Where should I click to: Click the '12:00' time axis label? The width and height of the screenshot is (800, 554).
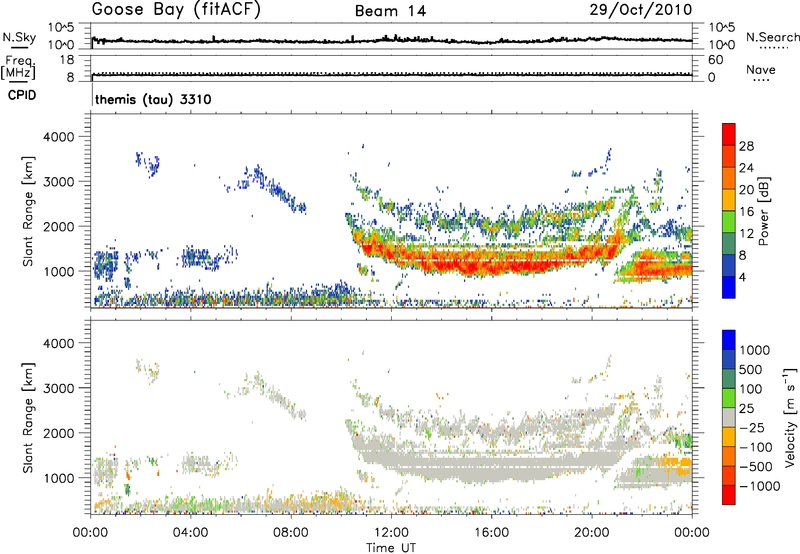click(x=392, y=533)
